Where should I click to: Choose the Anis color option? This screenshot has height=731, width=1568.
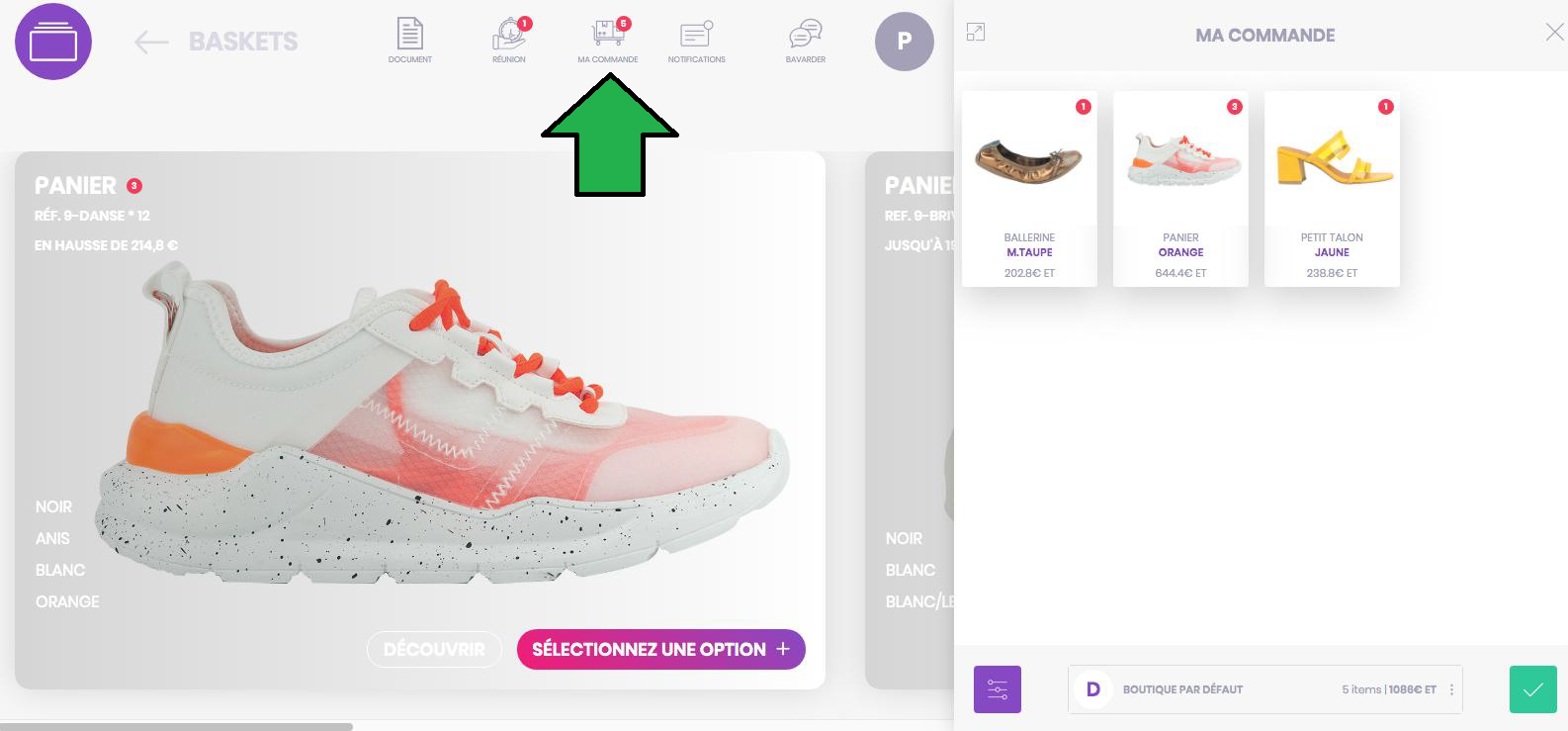pos(52,538)
